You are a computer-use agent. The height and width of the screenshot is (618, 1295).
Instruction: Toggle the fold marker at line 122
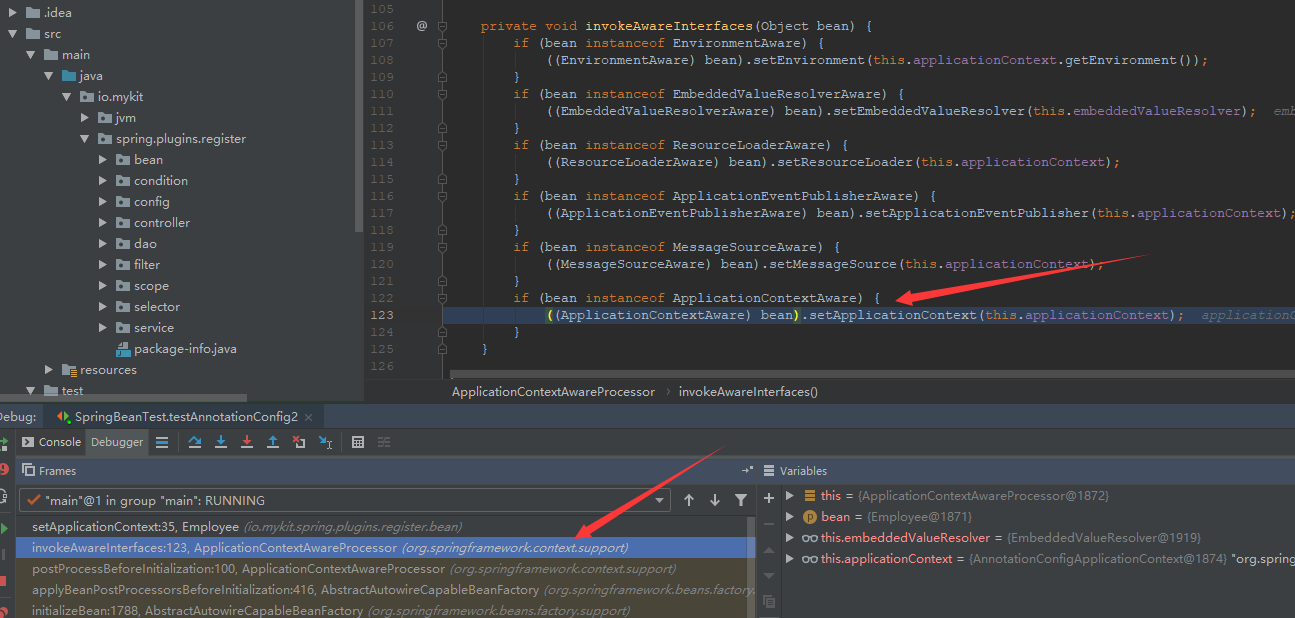pyautogui.click(x=442, y=298)
